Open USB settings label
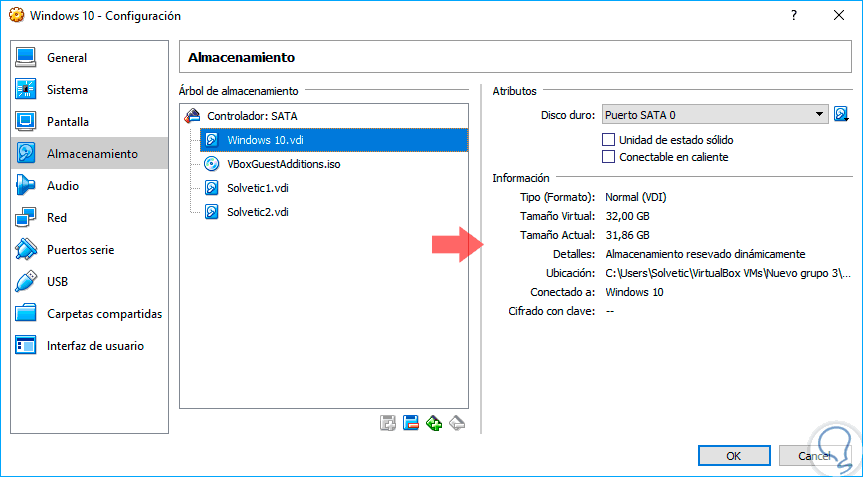Image resolution: width=863 pixels, height=477 pixels. point(57,282)
